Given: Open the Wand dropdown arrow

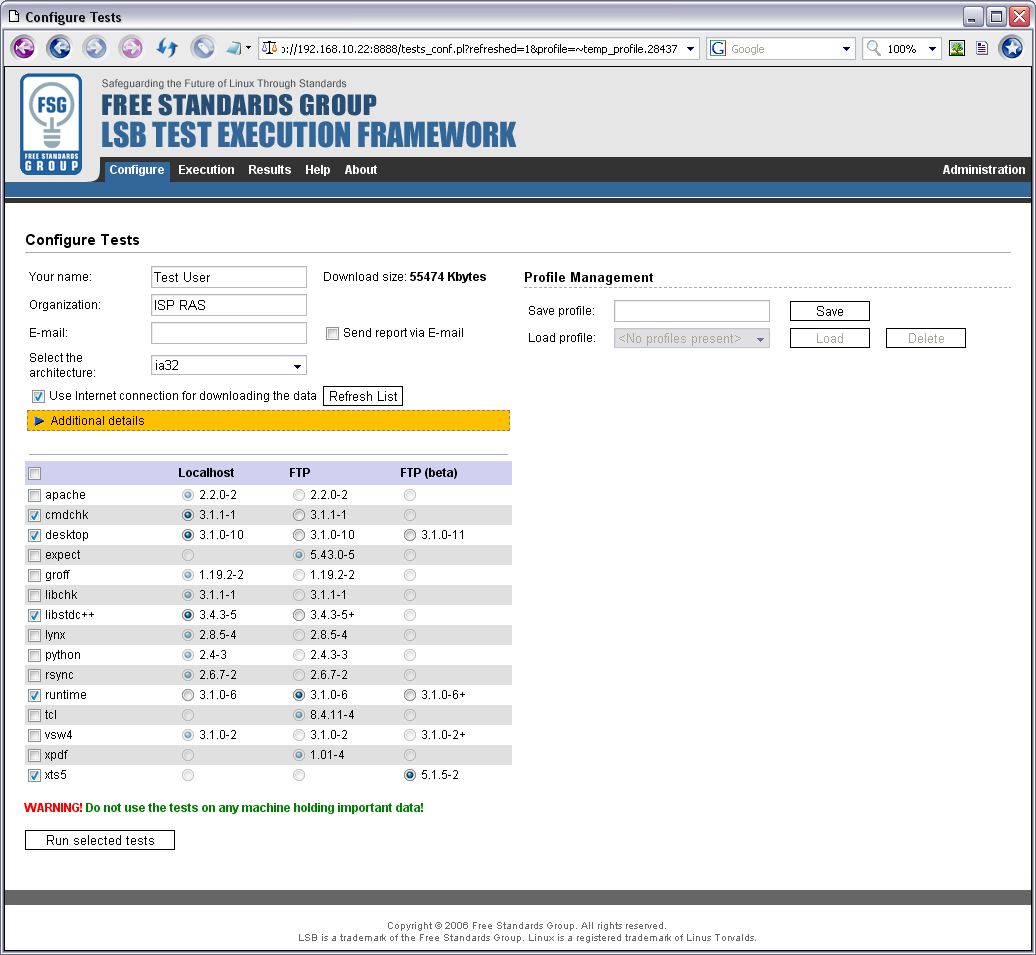Looking at the screenshot, I should pyautogui.click(x=248, y=48).
